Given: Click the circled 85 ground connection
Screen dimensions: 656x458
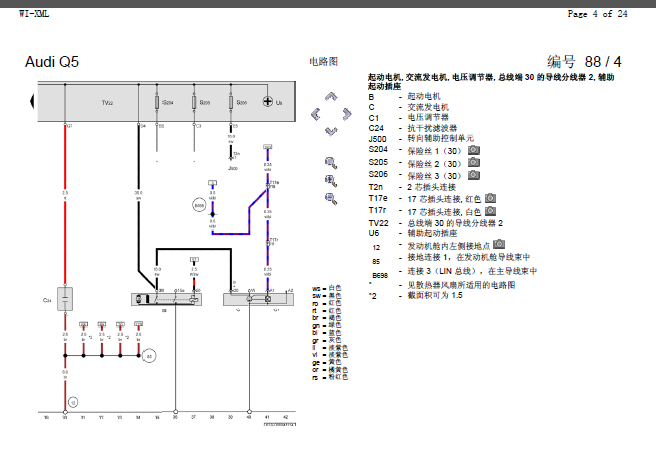Looking at the screenshot, I should tap(149, 356).
